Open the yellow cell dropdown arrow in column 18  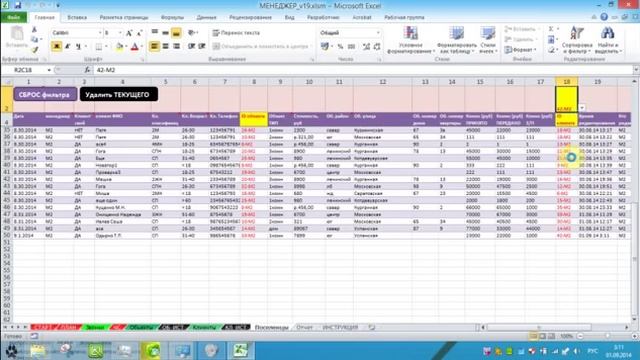(582, 108)
